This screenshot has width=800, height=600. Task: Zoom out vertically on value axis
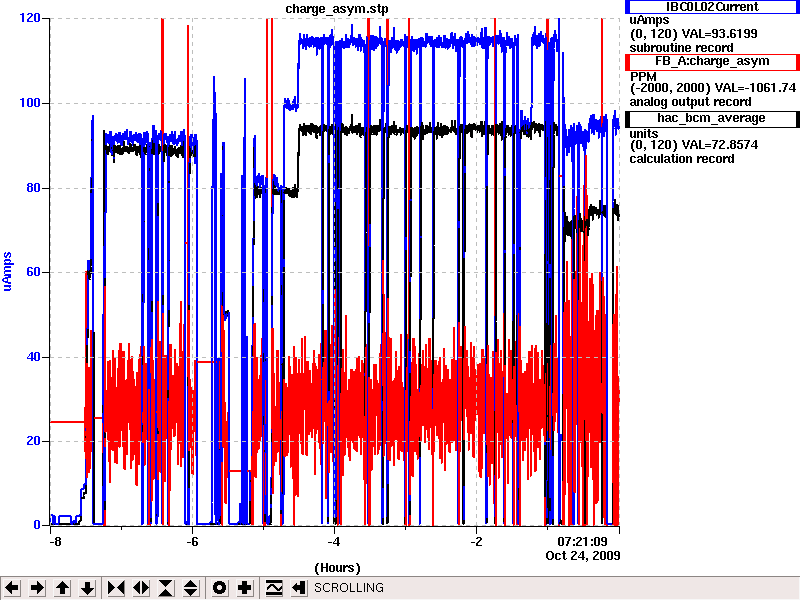click(191, 588)
